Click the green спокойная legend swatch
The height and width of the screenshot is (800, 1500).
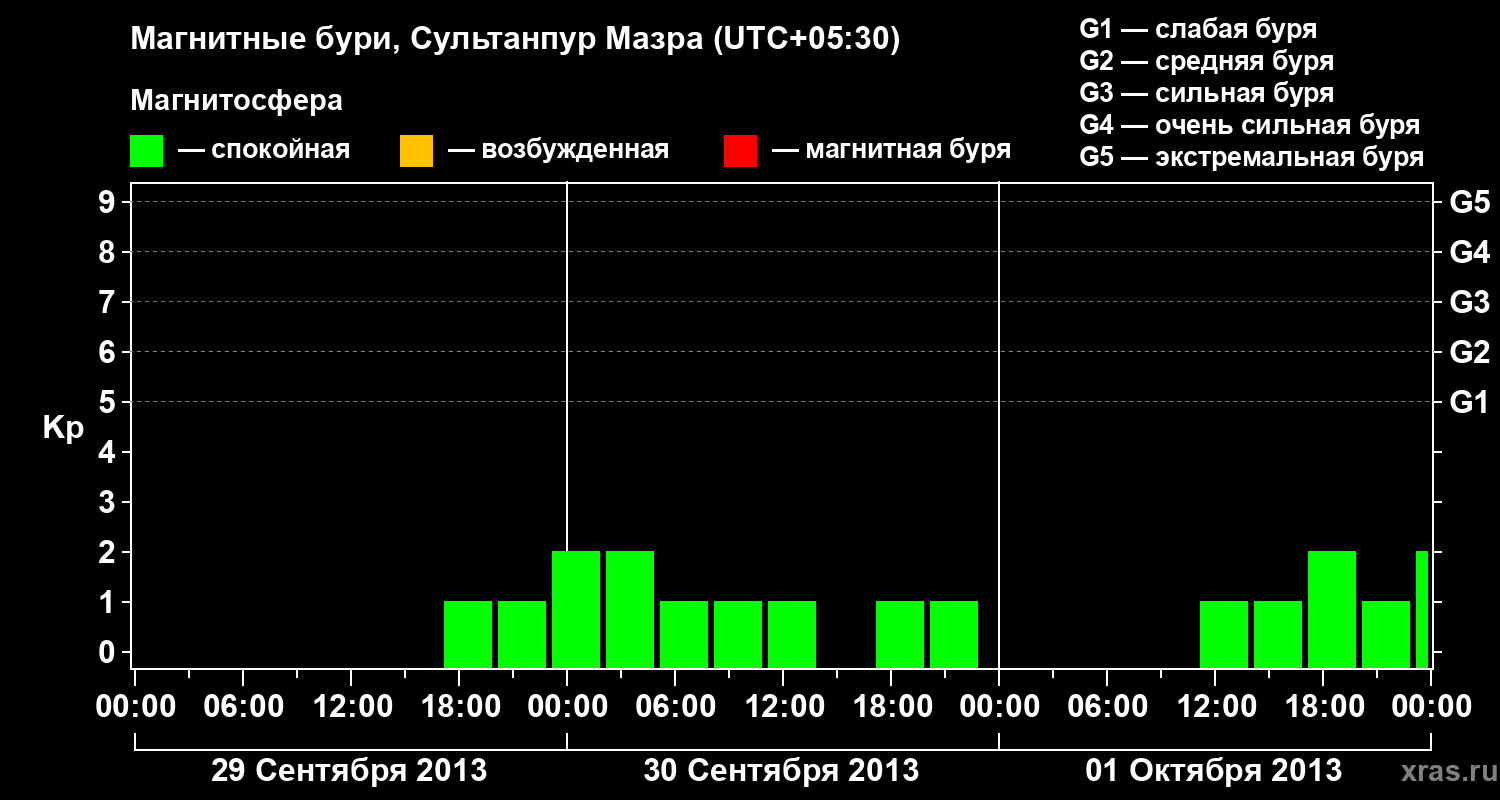147,151
